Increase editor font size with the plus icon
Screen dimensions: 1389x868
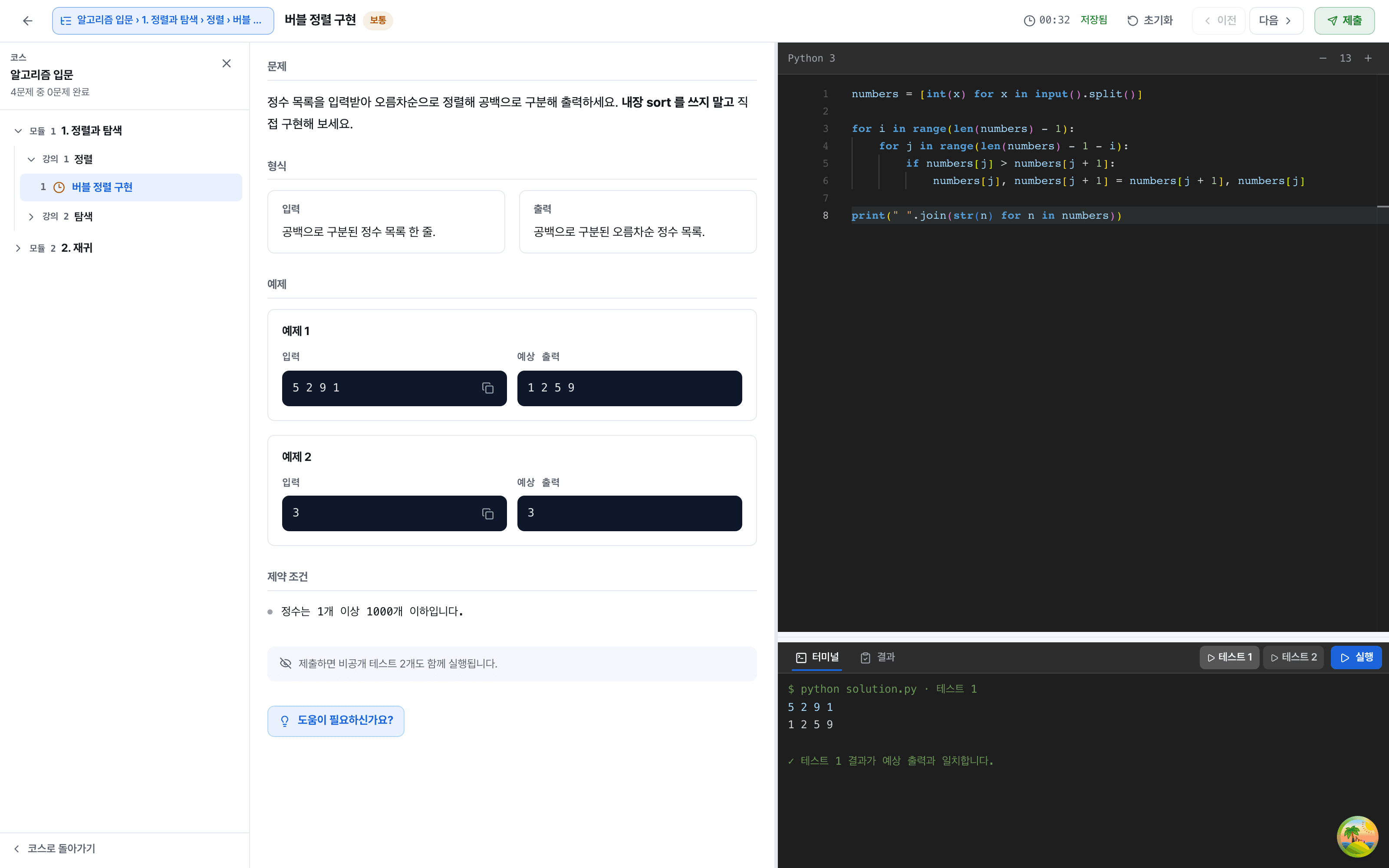click(x=1368, y=58)
